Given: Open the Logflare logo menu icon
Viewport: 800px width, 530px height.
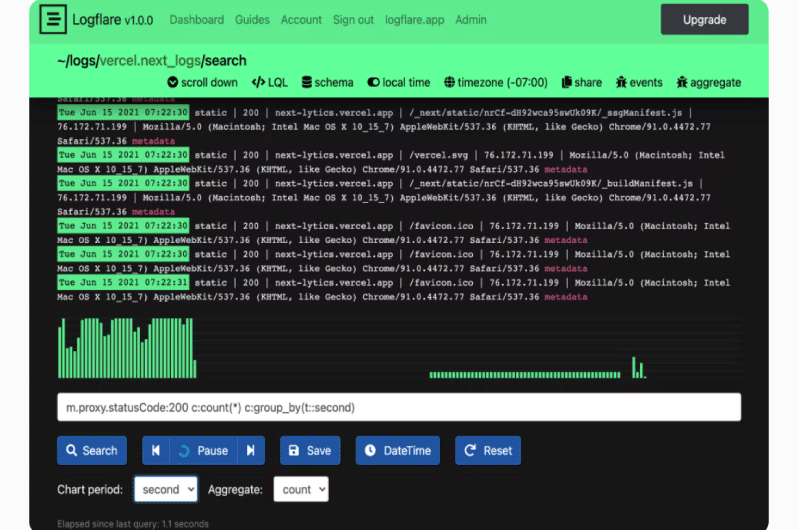Looking at the screenshot, I should coord(53,19).
